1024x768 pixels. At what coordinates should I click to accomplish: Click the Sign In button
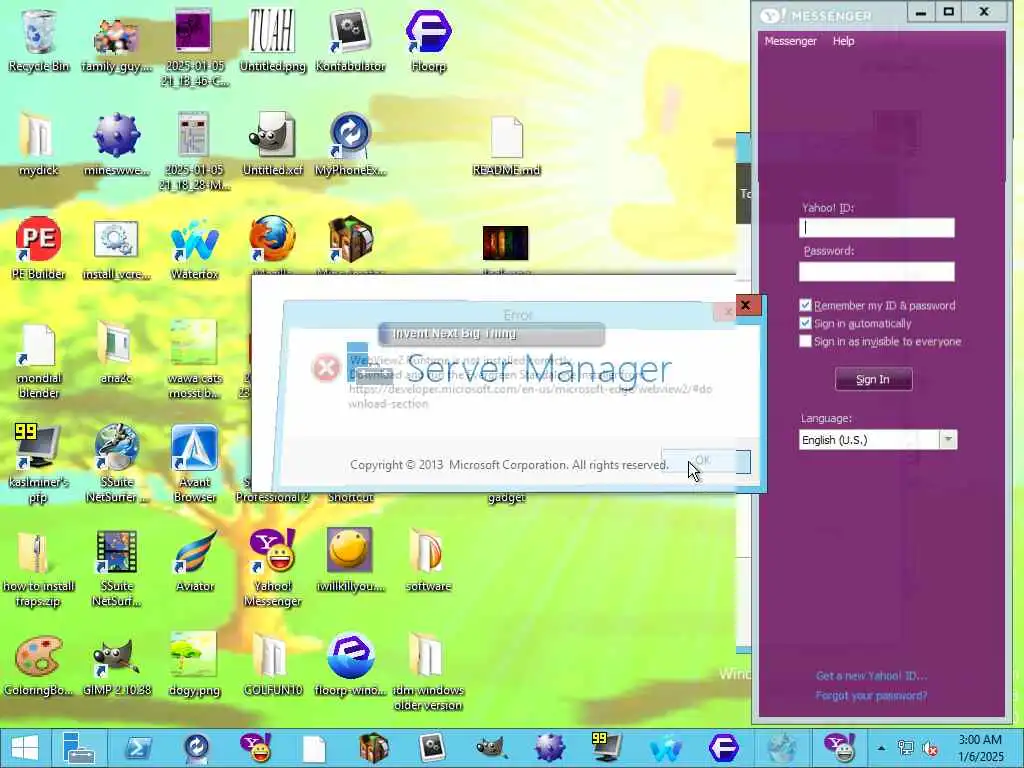873,379
